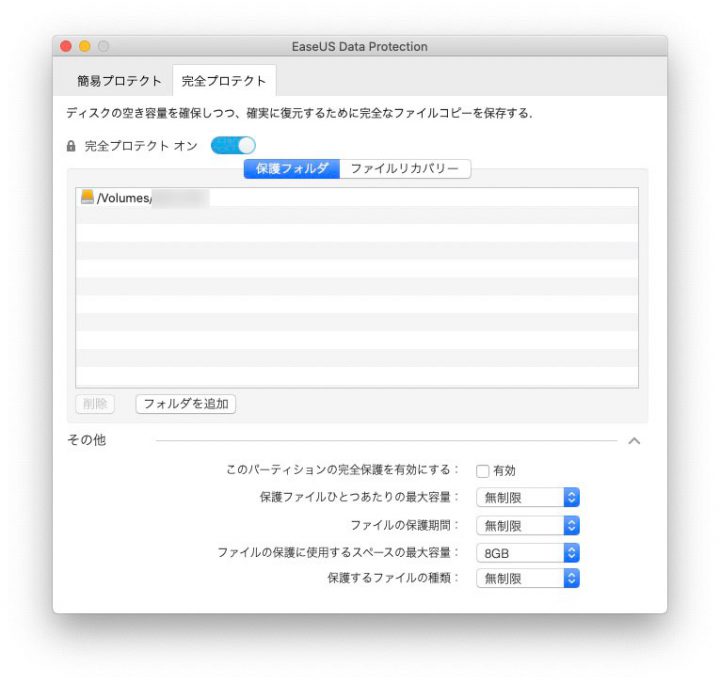
Task: Open the ファイルリカバリー segment
Action: coord(405,169)
